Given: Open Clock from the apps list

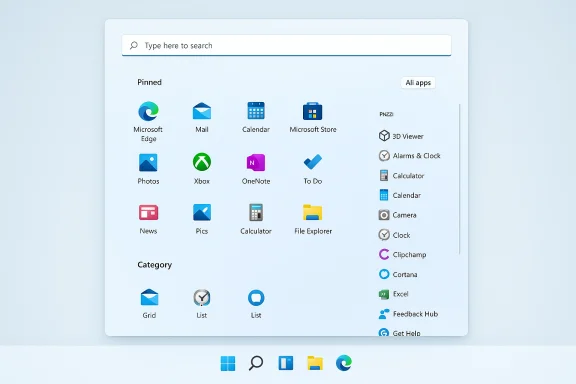Looking at the screenshot, I should point(394,235).
